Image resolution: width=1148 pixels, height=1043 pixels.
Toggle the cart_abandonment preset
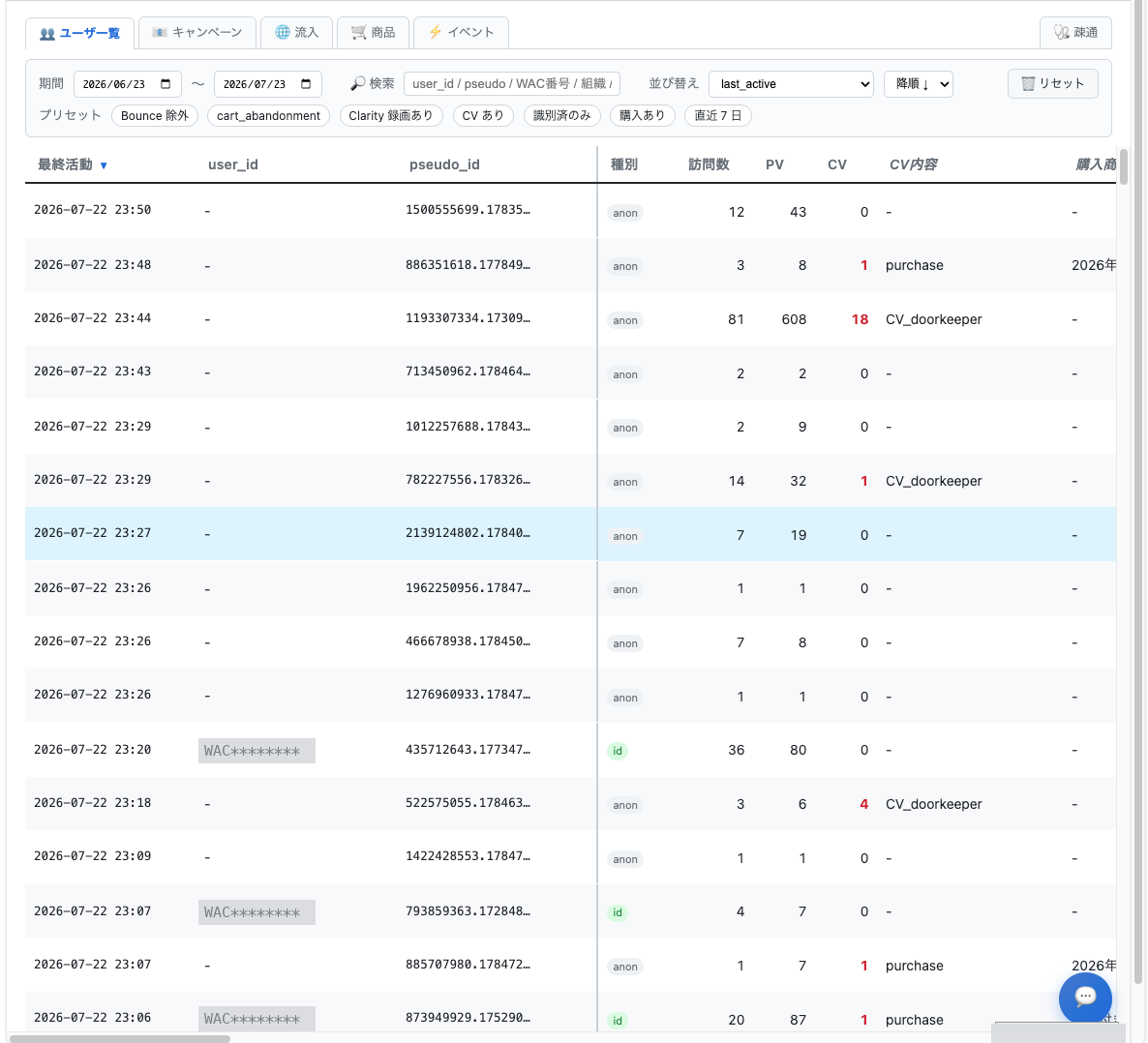click(x=269, y=116)
